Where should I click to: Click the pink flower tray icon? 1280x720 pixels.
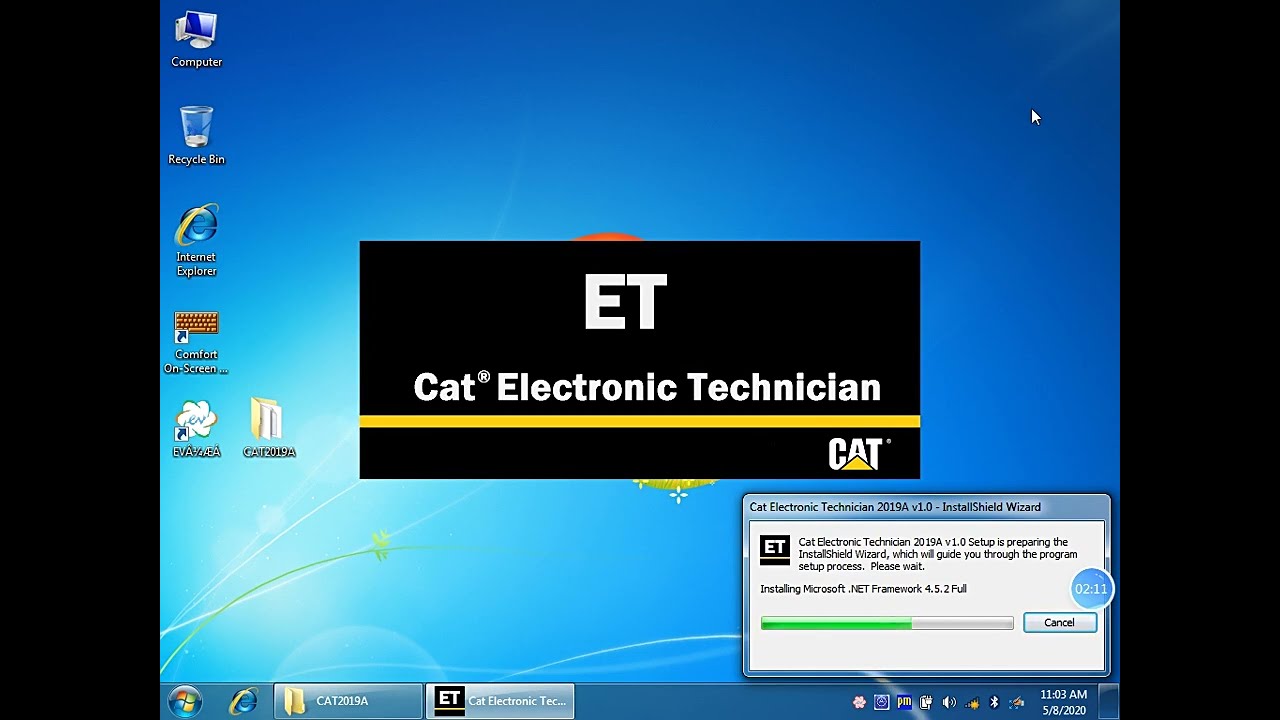pyautogui.click(x=859, y=702)
